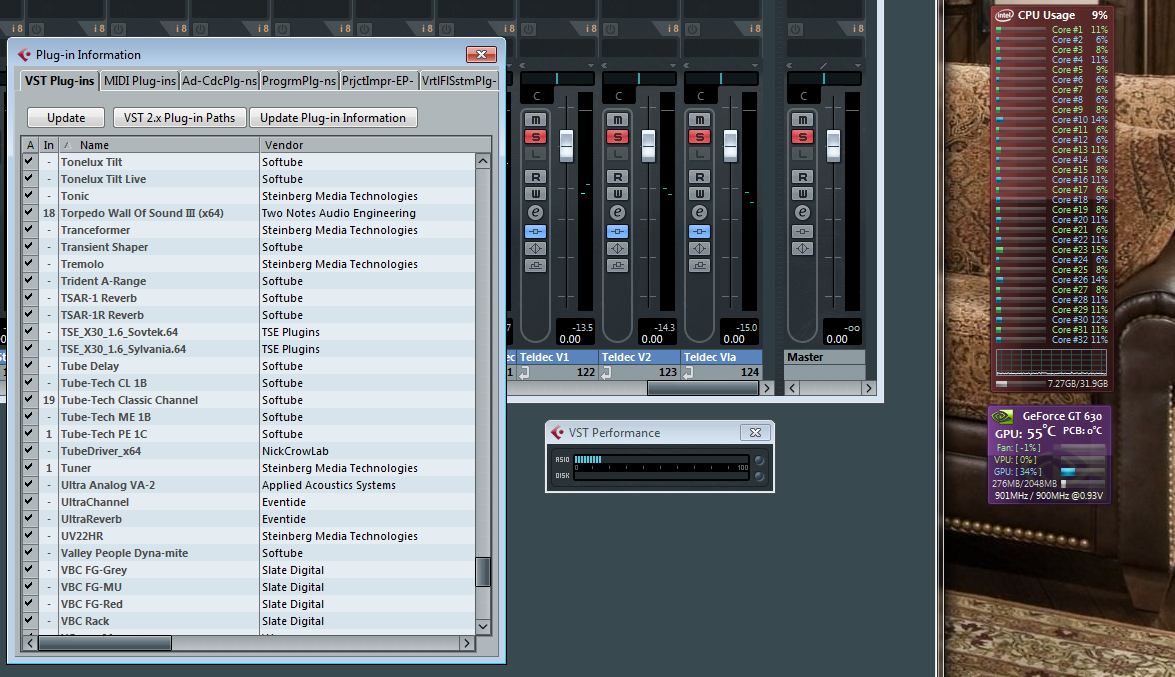
Task: Click the sends-state icon on Teldec V2
Action: pyautogui.click(x=617, y=265)
